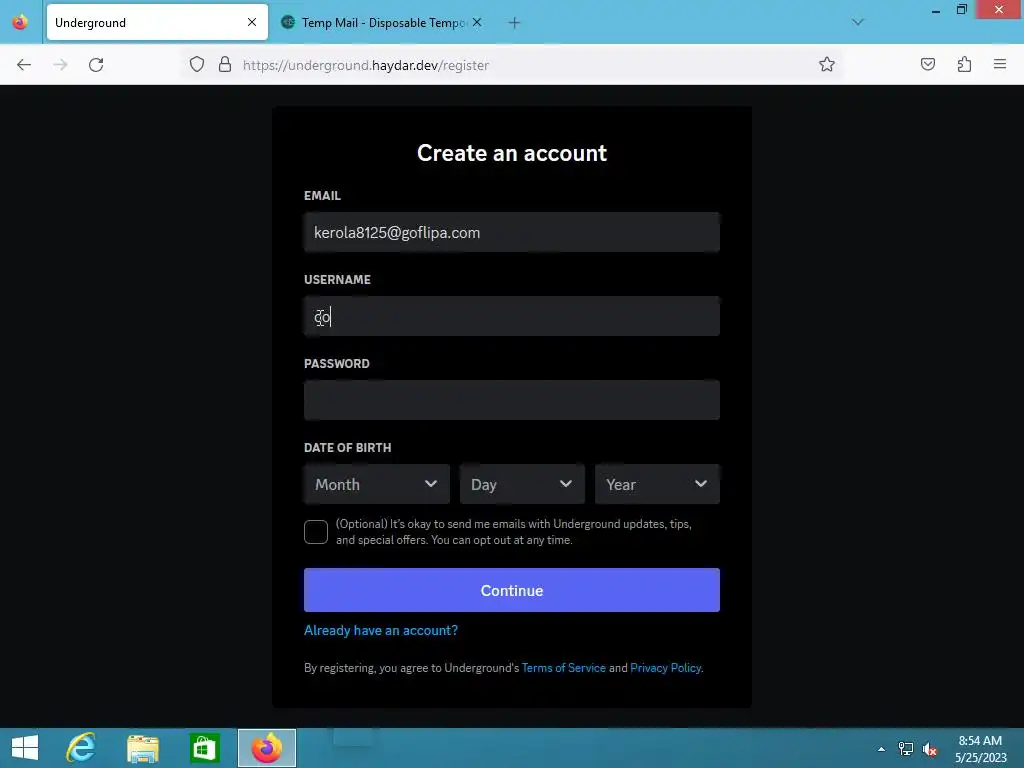The image size is (1024, 768).
Task: Select the Underground tab
Action: tap(157, 23)
